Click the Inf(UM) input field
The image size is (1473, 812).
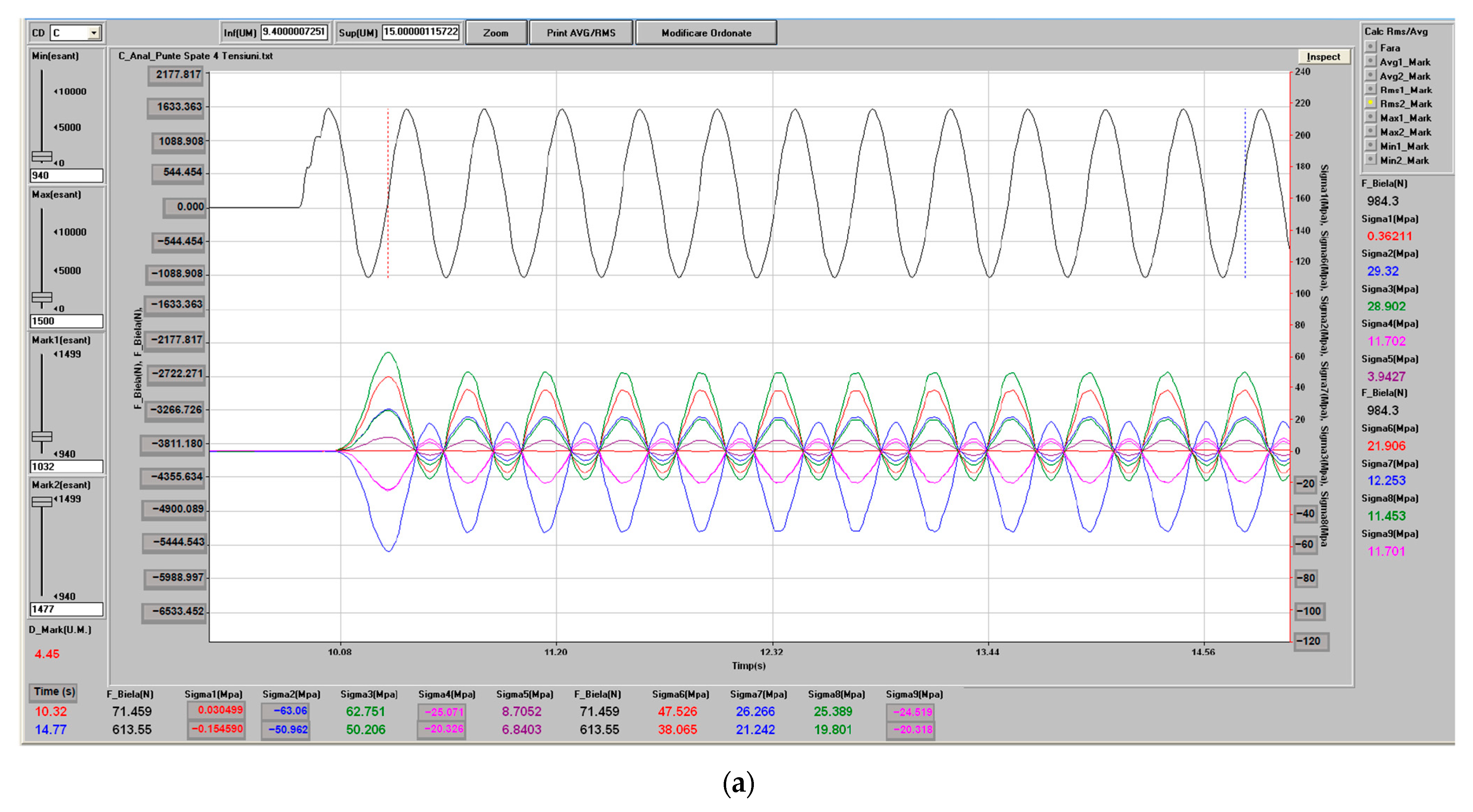(294, 32)
